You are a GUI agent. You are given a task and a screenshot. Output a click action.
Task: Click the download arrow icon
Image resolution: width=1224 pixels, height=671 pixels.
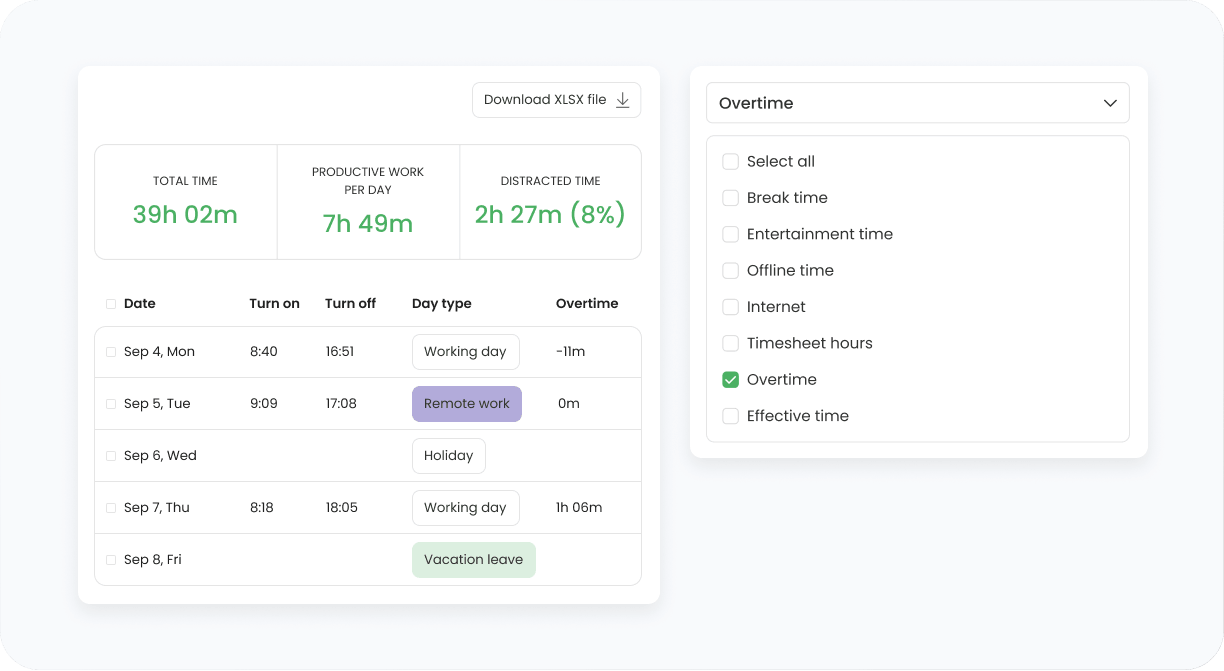622,100
